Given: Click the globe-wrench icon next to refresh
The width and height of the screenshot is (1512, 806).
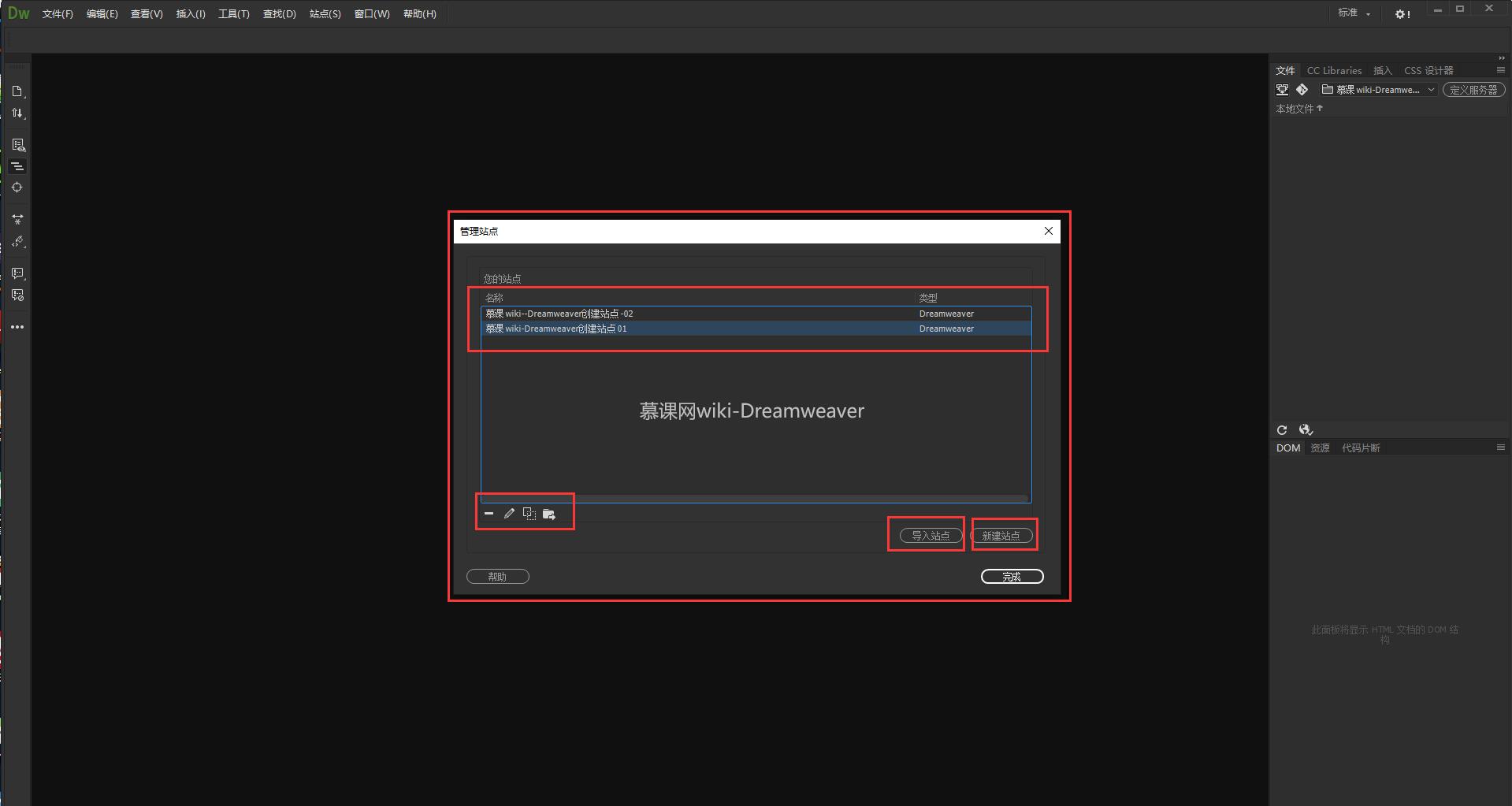Looking at the screenshot, I should click(1306, 430).
